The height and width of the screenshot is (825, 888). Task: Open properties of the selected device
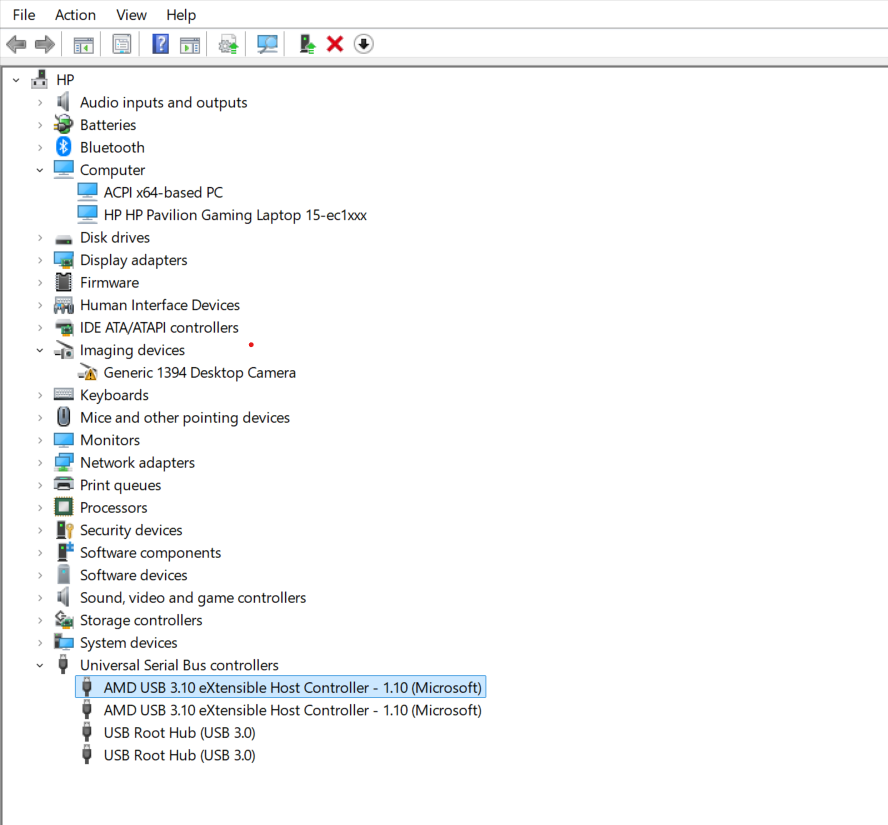click(x=121, y=43)
